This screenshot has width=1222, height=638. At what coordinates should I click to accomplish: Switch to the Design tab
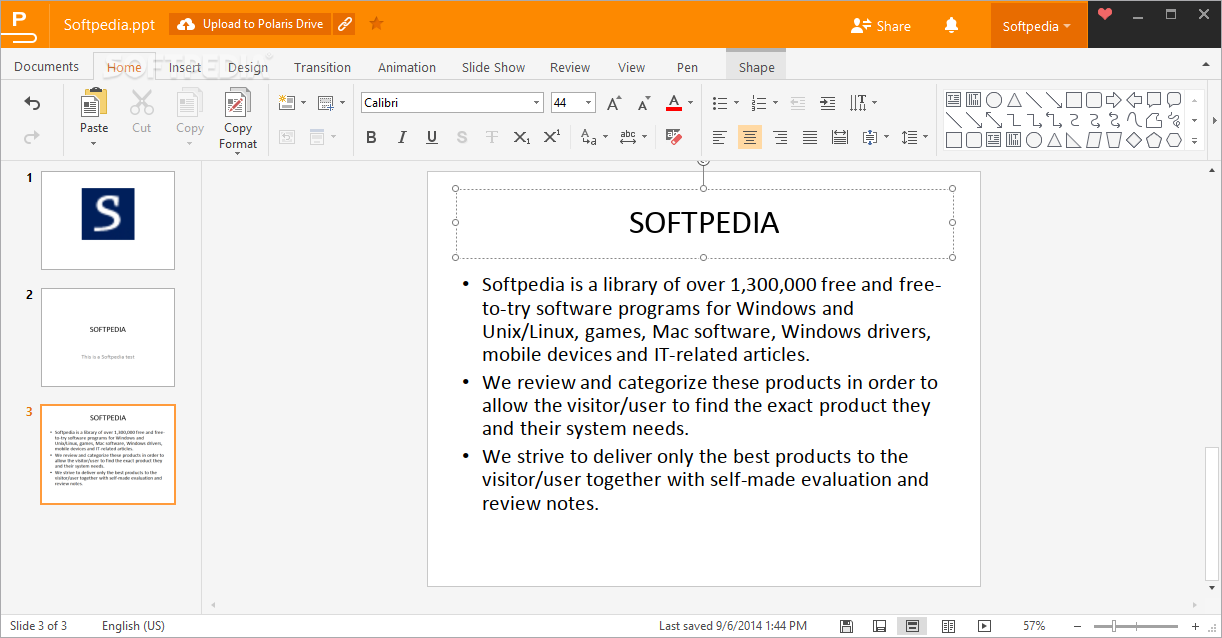coord(248,67)
